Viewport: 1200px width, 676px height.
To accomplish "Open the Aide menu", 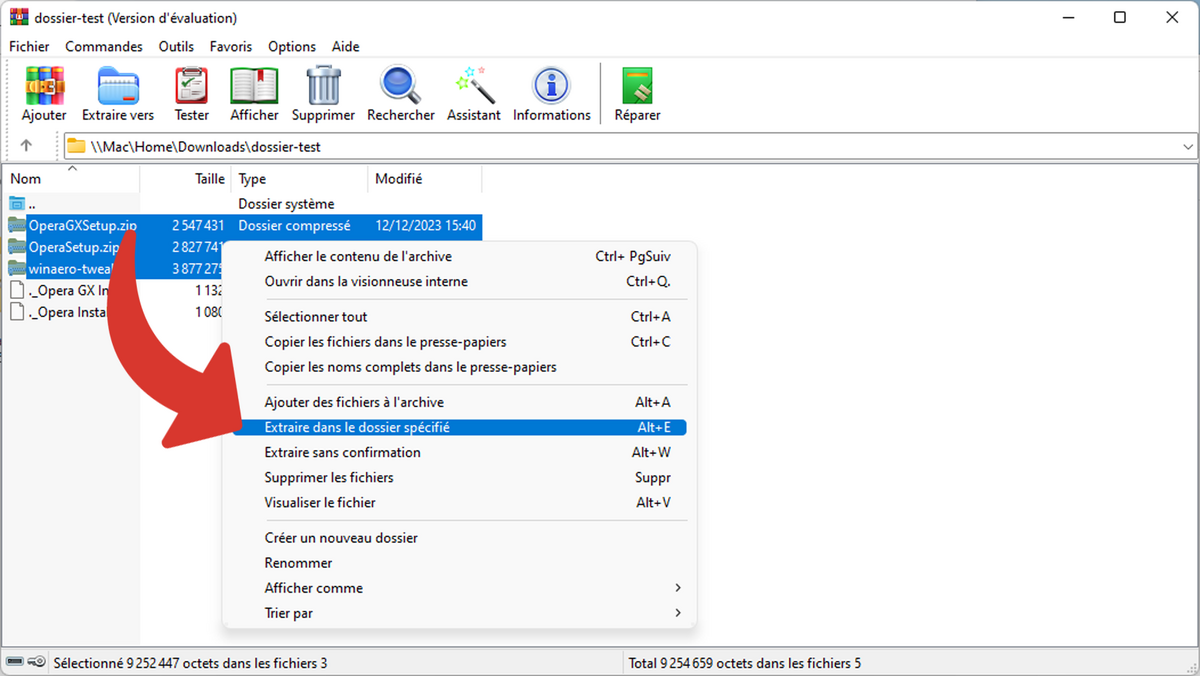I will (346, 46).
